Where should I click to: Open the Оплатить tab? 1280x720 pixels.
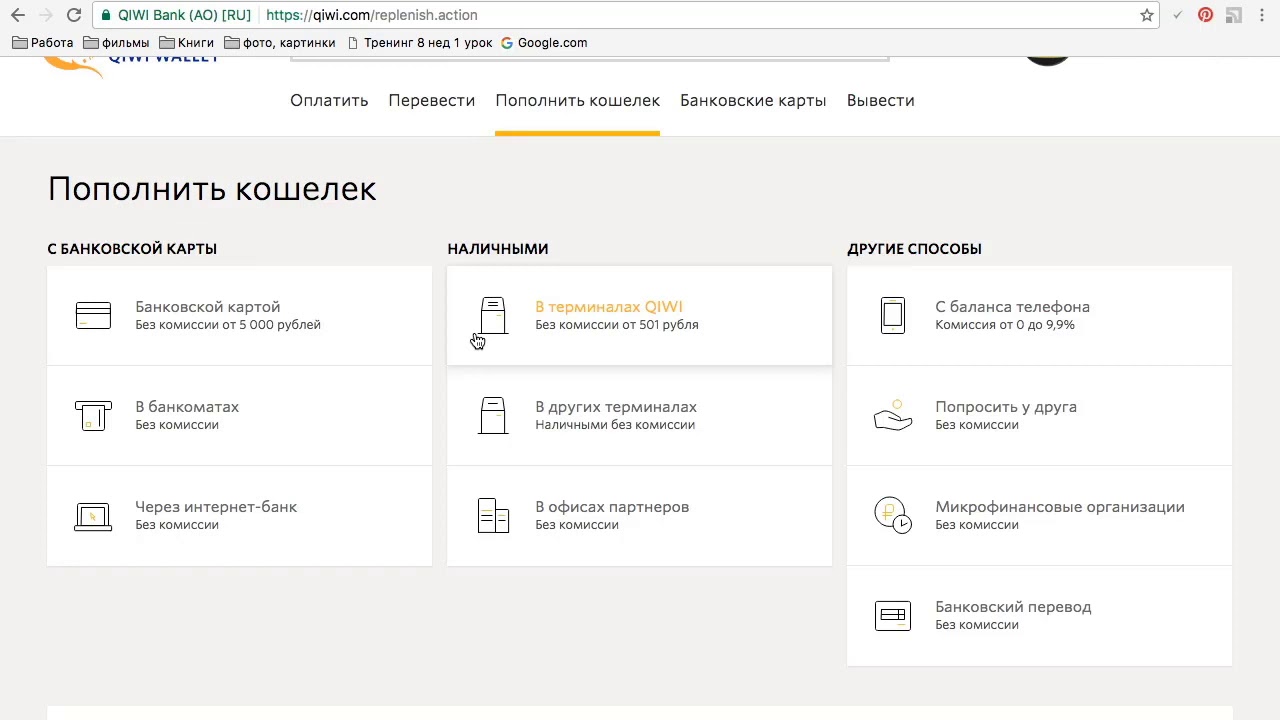(329, 100)
